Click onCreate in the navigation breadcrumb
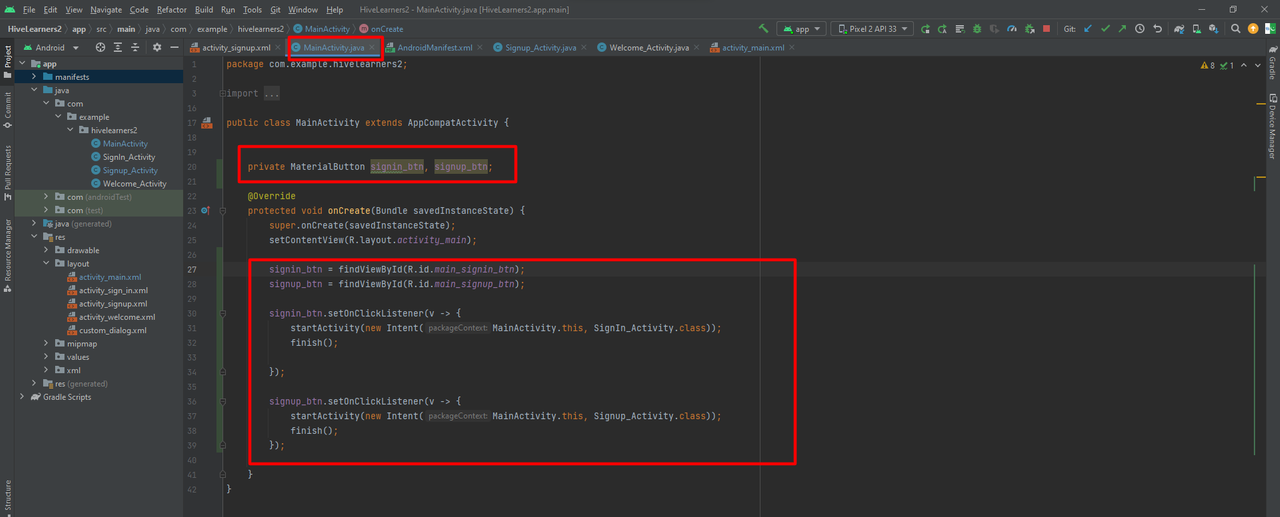Screen dimensions: 1280x517 [x=381, y=29]
